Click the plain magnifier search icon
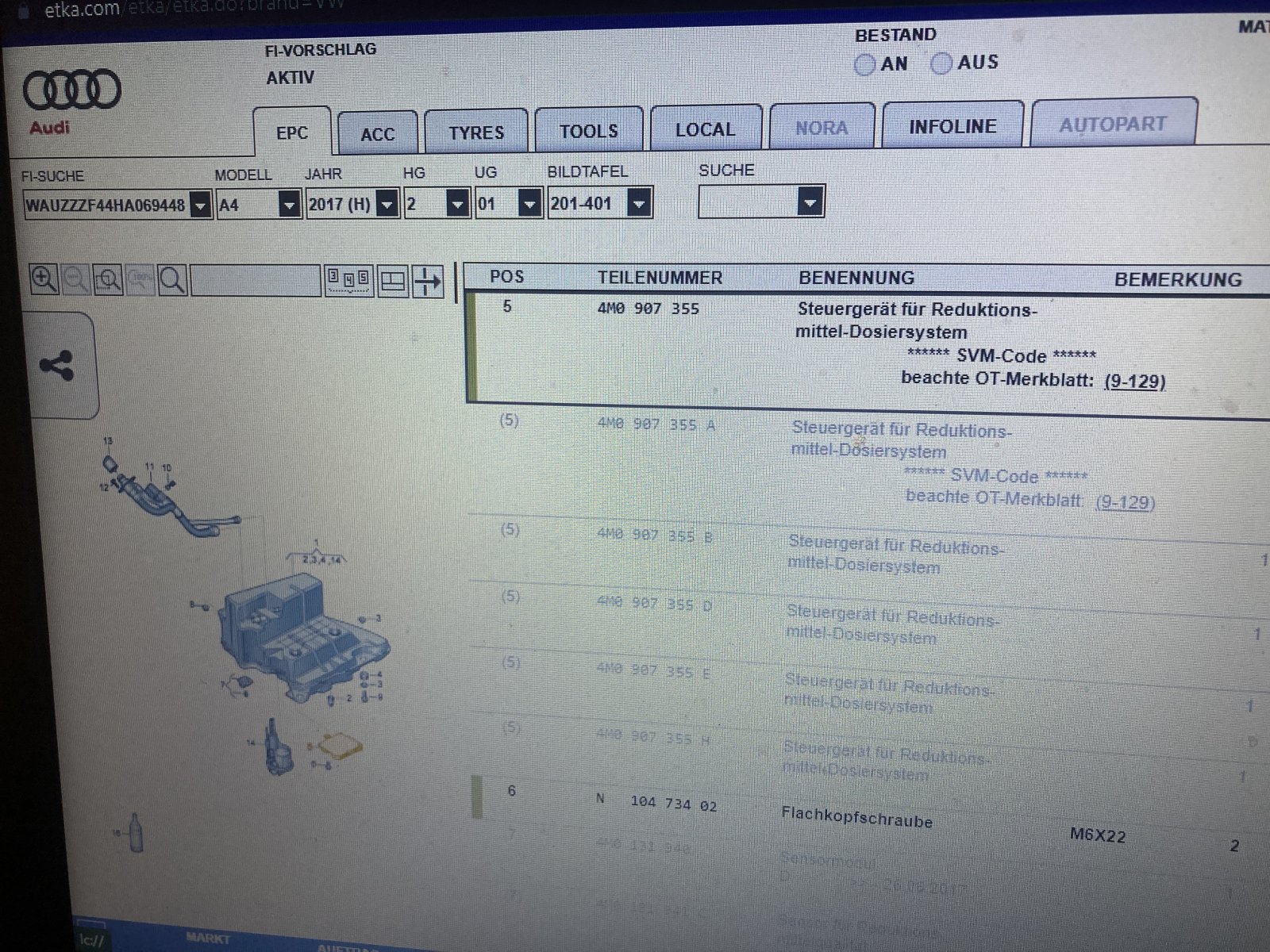Screen dimensions: 1270x952 coord(172,280)
